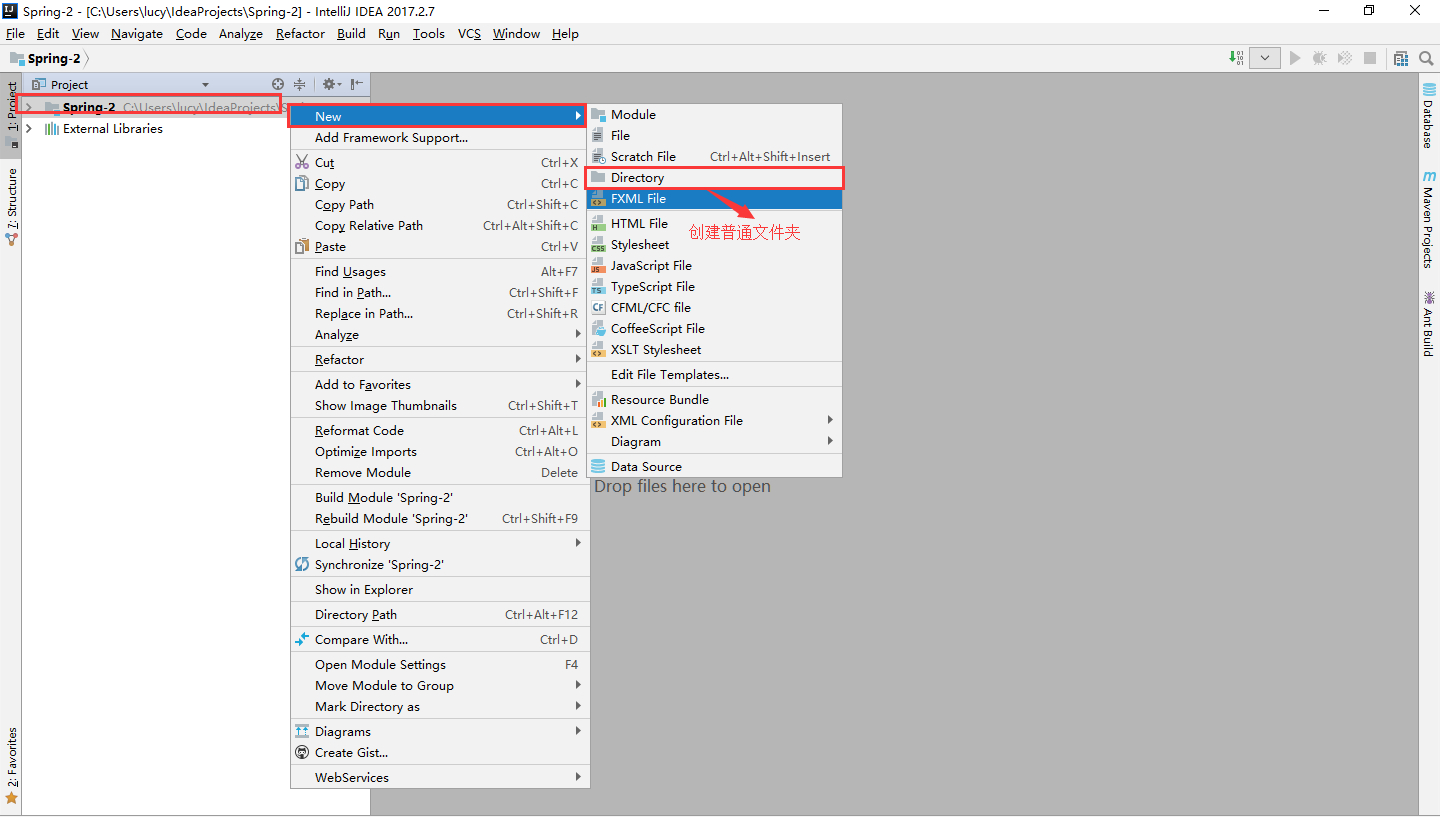Open the Project view type dropdown

(x=205, y=84)
